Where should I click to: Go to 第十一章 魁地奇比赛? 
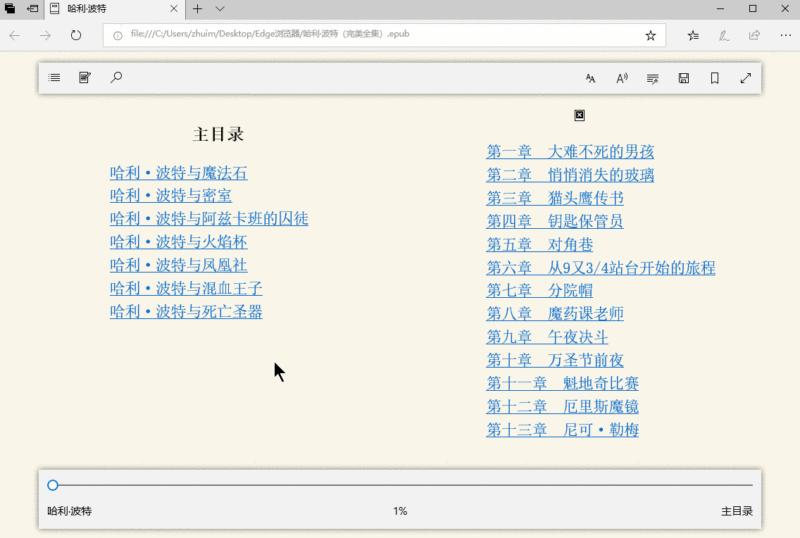point(562,383)
